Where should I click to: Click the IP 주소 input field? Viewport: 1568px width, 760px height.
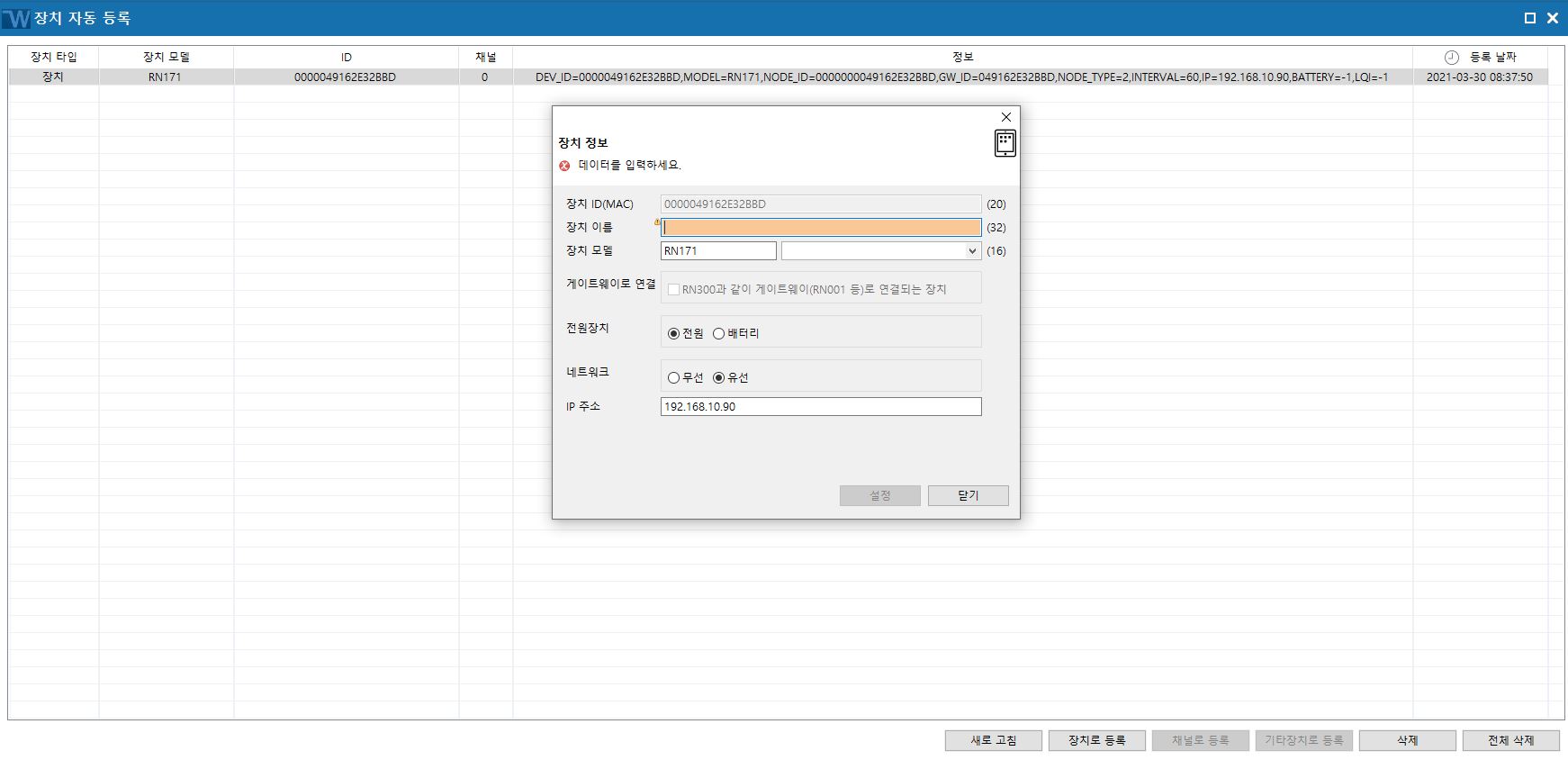[821, 407]
